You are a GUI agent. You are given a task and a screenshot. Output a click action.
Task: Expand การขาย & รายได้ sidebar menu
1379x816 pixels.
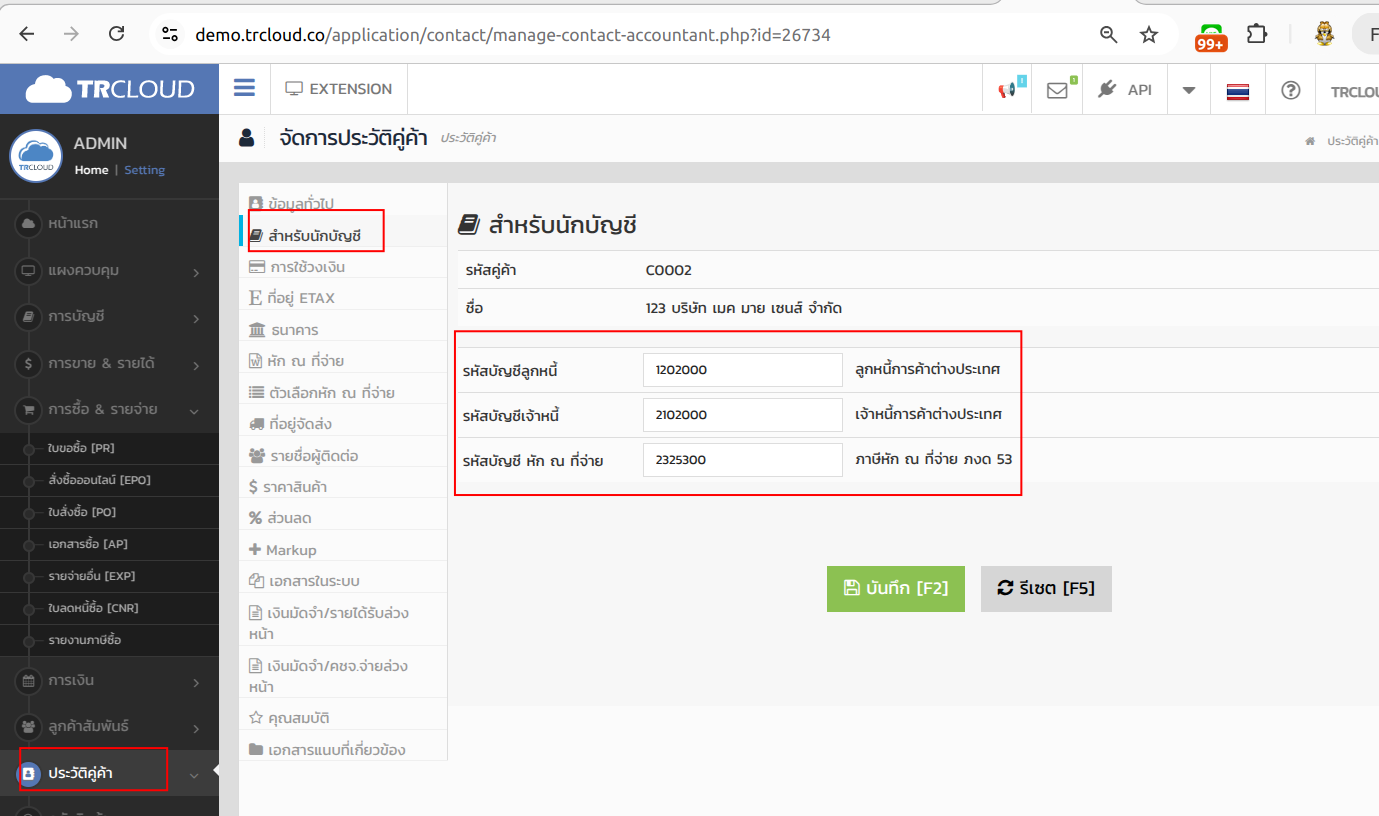click(x=109, y=363)
